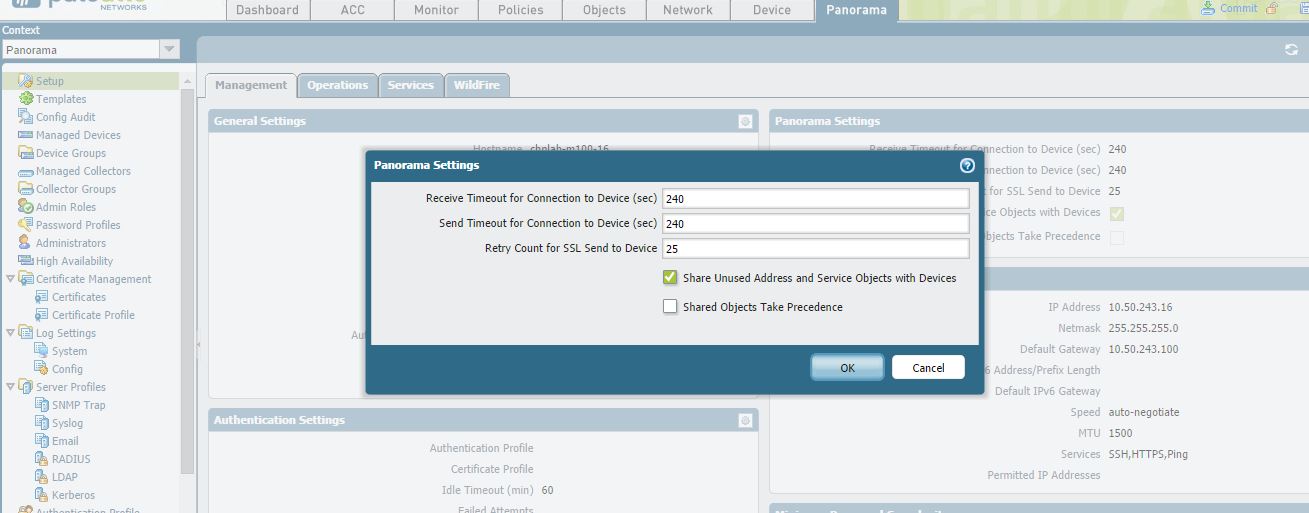This screenshot has width=1309, height=513.
Task: Open the Operations sub-tab
Action: click(x=338, y=85)
